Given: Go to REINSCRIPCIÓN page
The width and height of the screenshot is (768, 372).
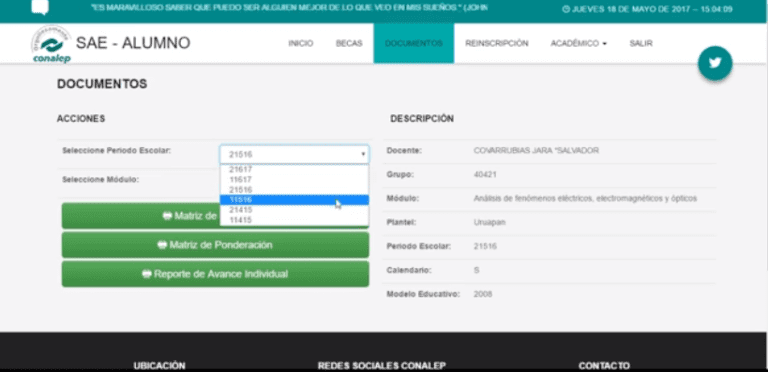Looking at the screenshot, I should point(497,44).
